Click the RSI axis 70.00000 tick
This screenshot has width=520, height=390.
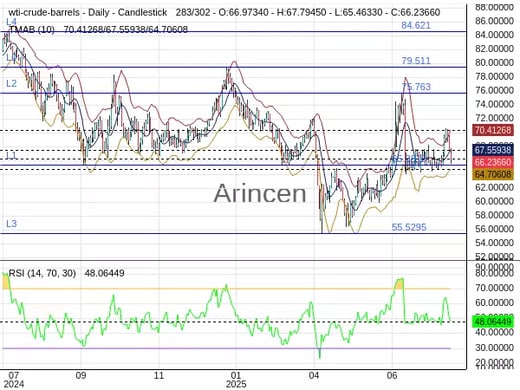point(494,288)
